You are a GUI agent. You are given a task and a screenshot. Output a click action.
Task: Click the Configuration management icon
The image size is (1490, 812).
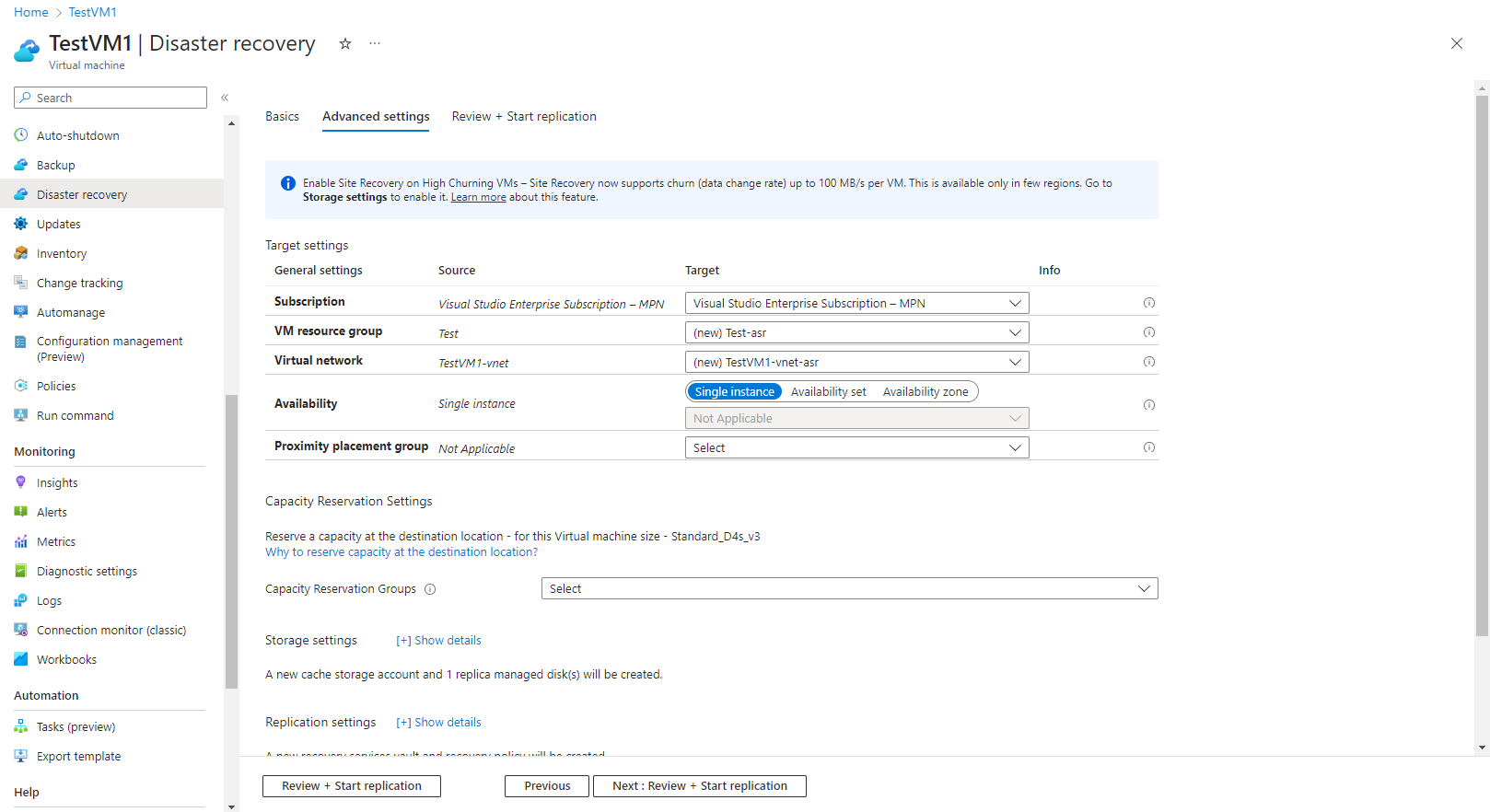tap(21, 342)
